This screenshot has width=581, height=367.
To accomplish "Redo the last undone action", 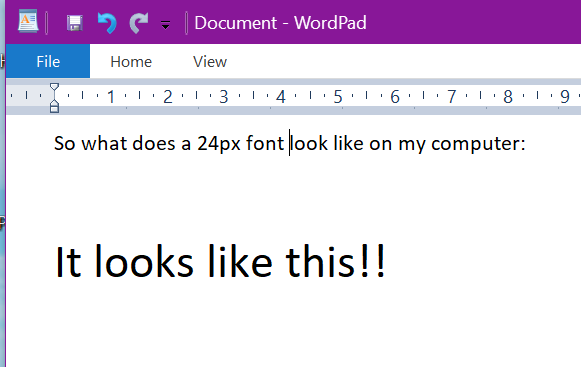I will click(139, 23).
